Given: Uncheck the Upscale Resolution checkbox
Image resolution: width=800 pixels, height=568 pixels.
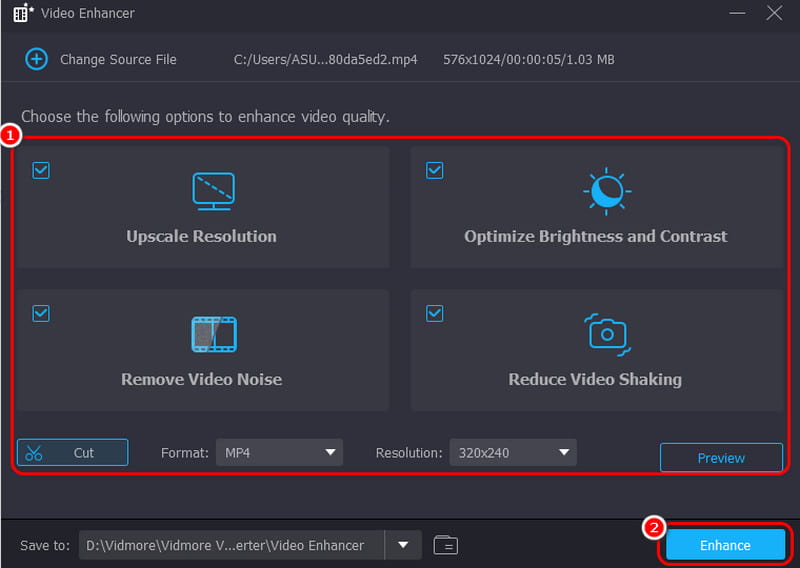Looking at the screenshot, I should click(x=41, y=170).
